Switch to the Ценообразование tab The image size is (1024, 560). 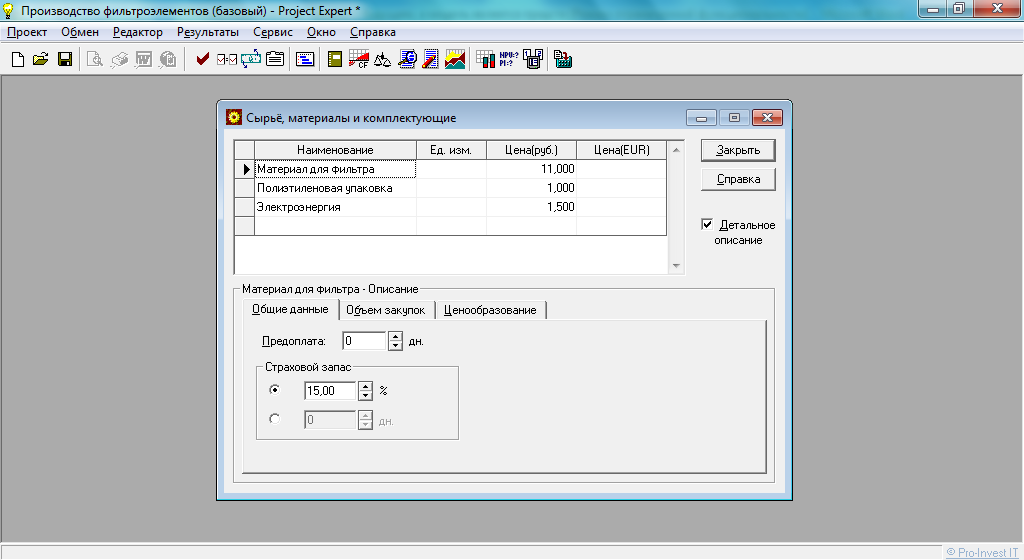pos(490,311)
